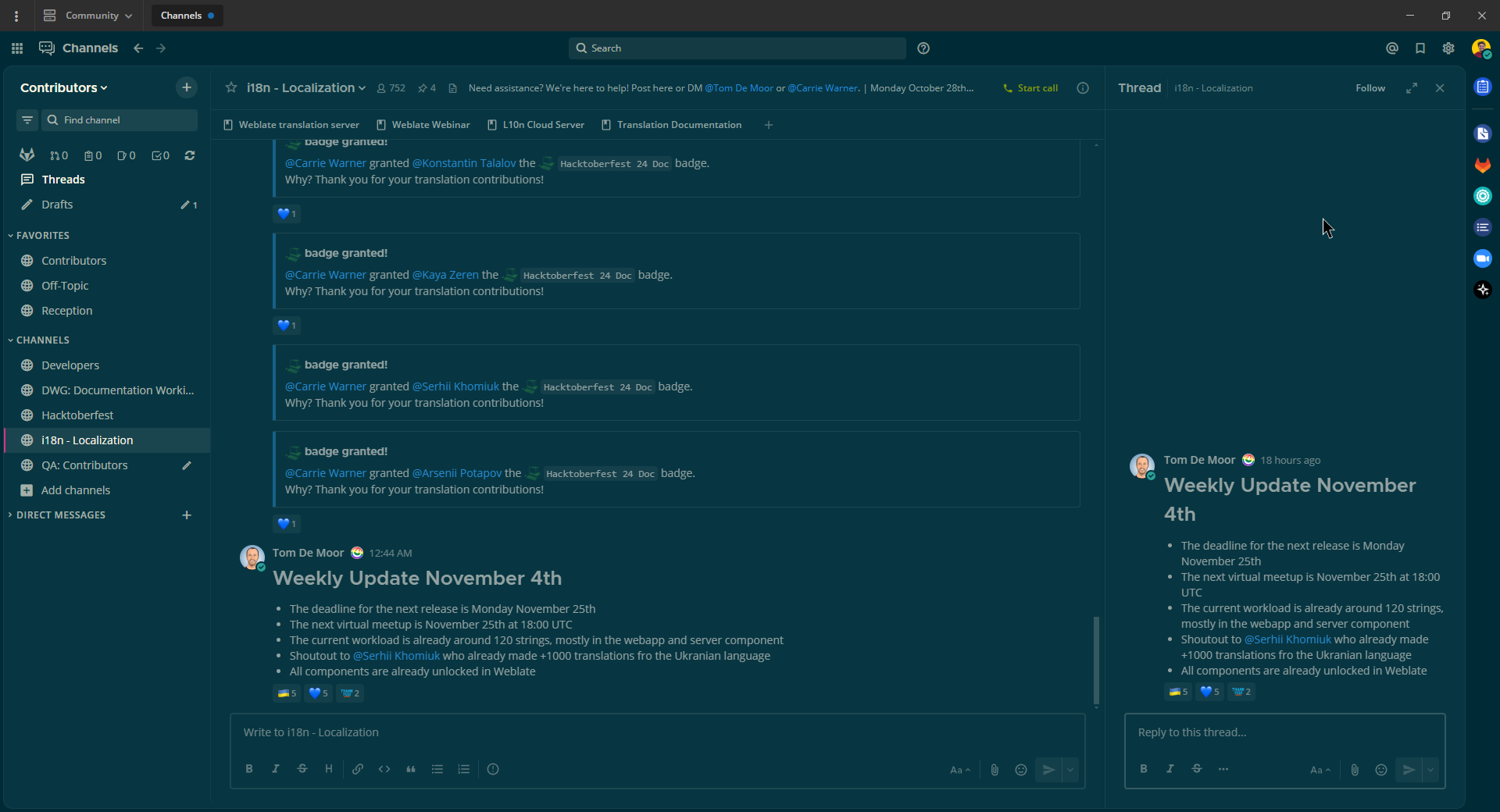This screenshot has height=812, width=1500.
Task: React with the Ukraine flag emoji reaction
Action: coord(286,693)
